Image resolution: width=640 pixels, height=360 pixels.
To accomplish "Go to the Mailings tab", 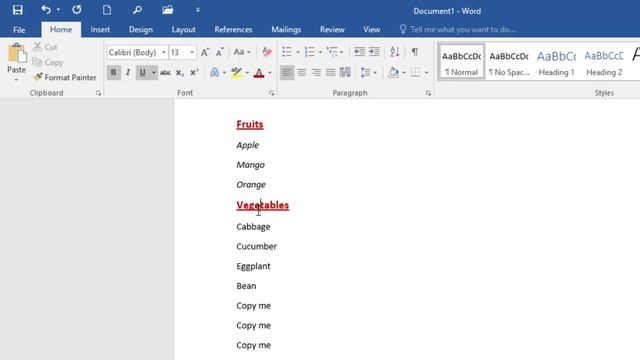I will 286,29.
